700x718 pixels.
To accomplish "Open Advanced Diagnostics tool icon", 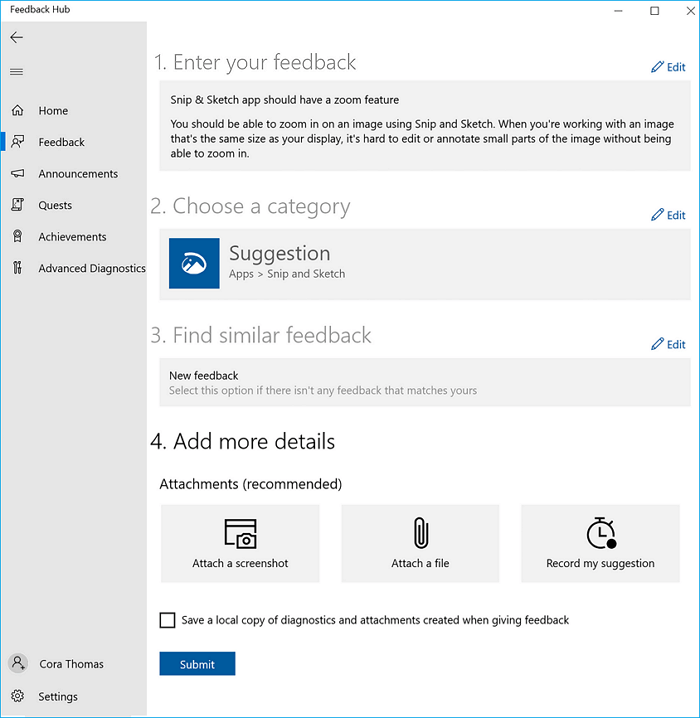I will 17,268.
